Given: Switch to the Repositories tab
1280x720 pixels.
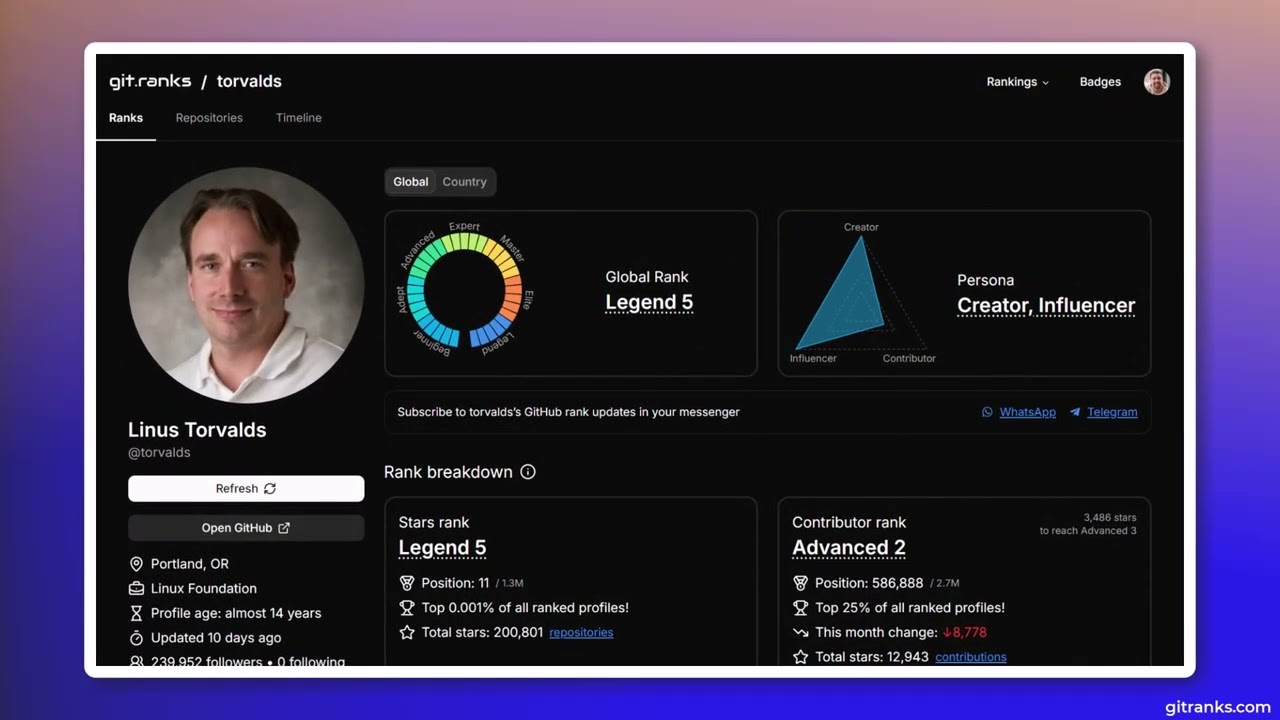Looking at the screenshot, I should tap(209, 118).
